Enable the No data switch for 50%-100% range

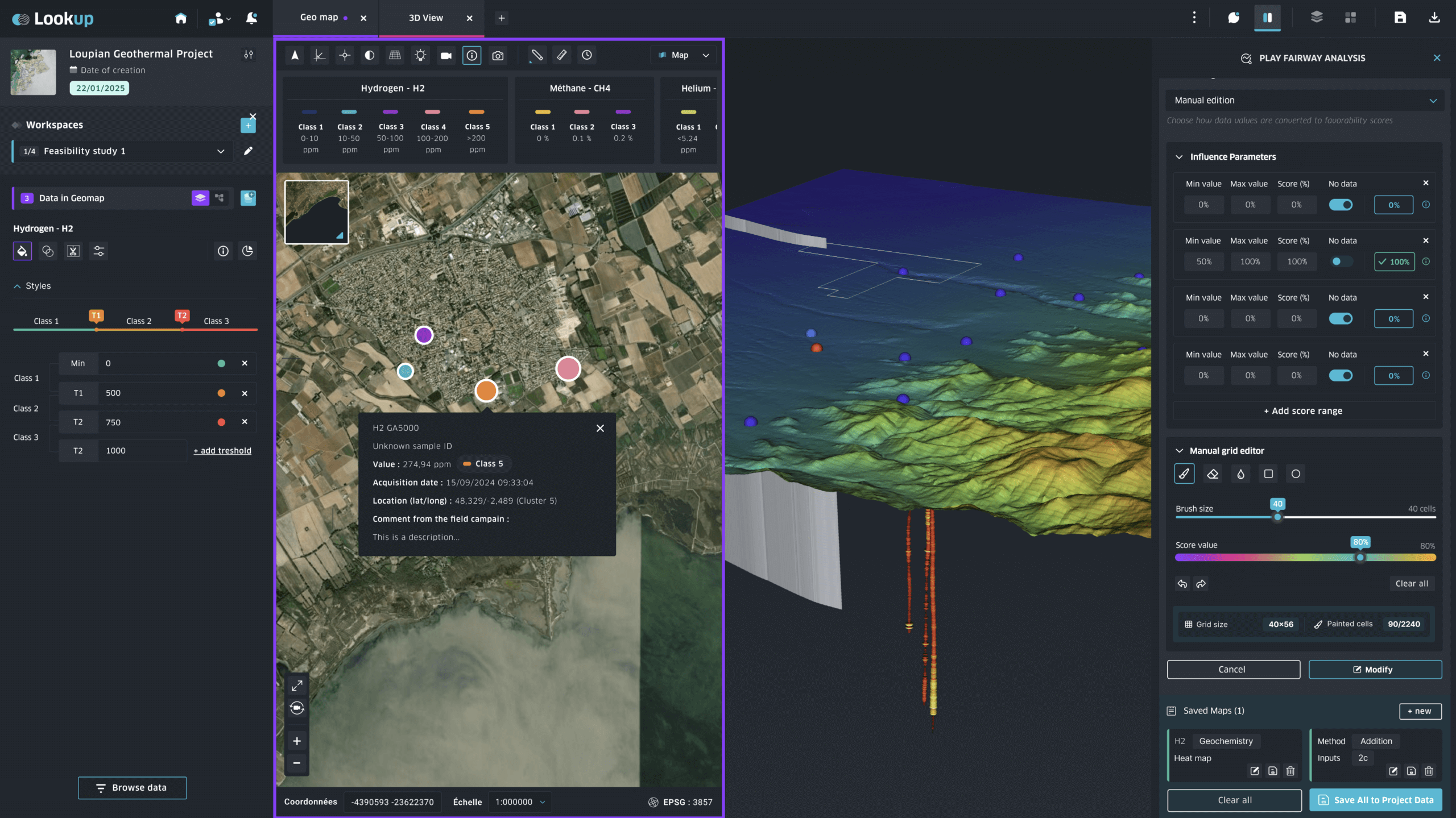[1341, 261]
